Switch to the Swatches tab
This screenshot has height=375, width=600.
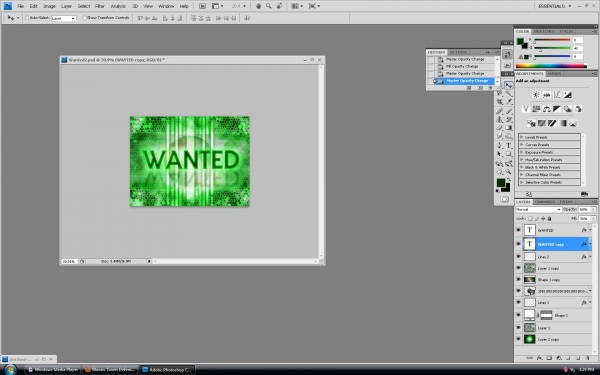tap(544, 31)
